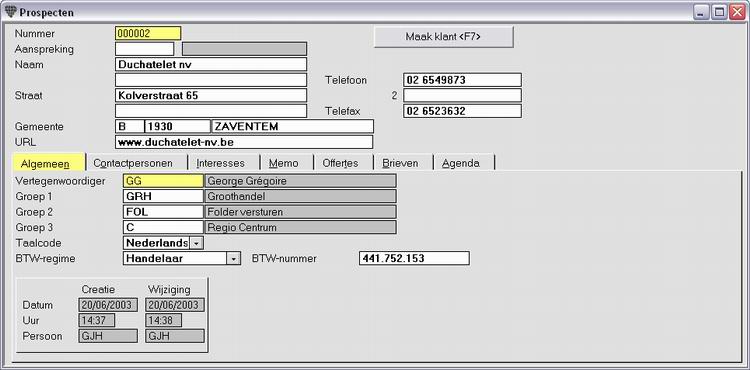Click the Groep 2 code field FOL
This screenshot has height=370, width=750.
click(x=163, y=211)
